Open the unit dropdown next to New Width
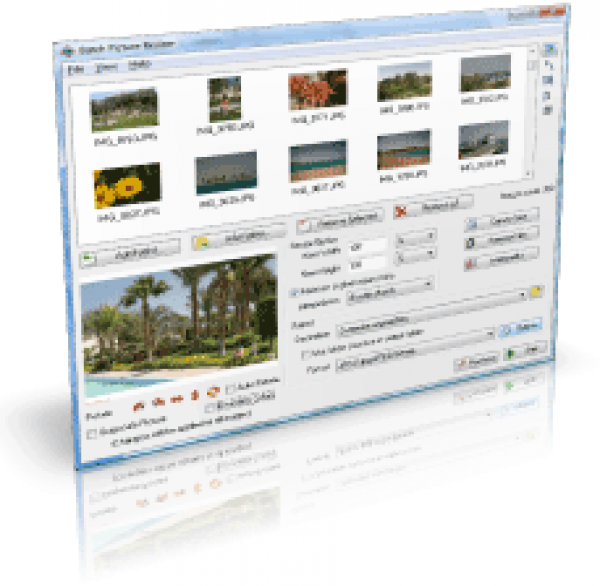Screen dimensions: 600x586 (416, 238)
